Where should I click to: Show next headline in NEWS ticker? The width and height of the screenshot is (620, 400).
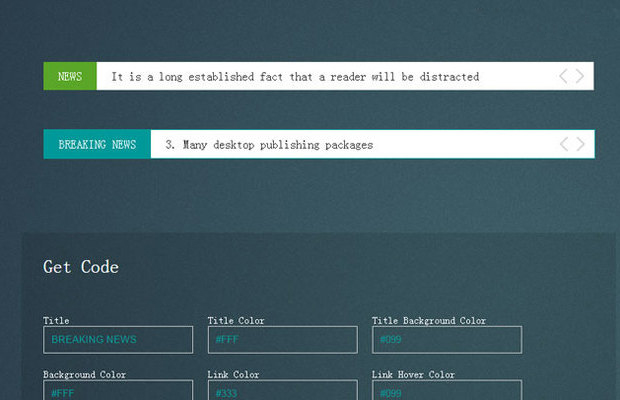tap(580, 76)
